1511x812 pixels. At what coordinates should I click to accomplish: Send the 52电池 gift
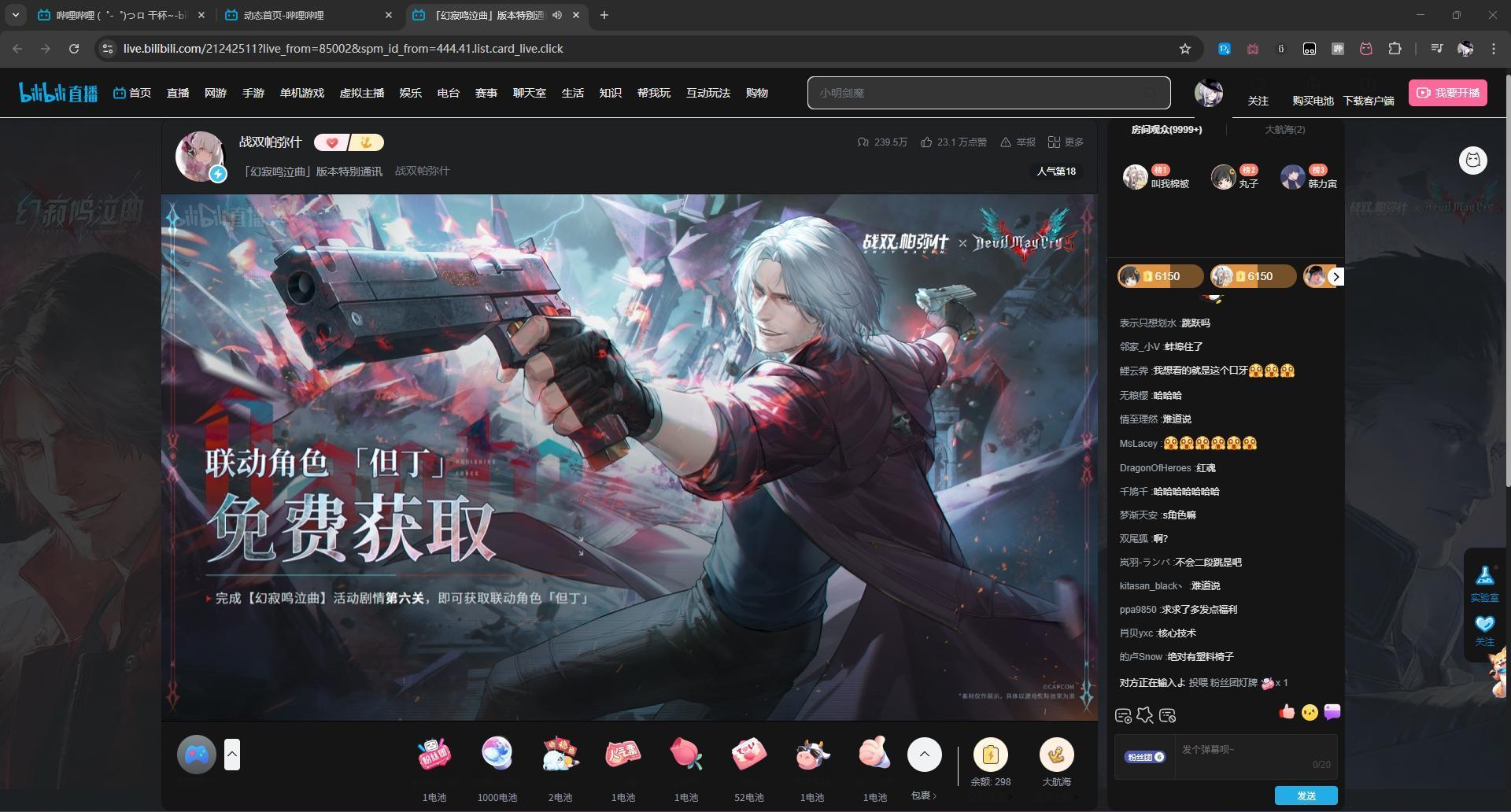pyautogui.click(x=749, y=754)
